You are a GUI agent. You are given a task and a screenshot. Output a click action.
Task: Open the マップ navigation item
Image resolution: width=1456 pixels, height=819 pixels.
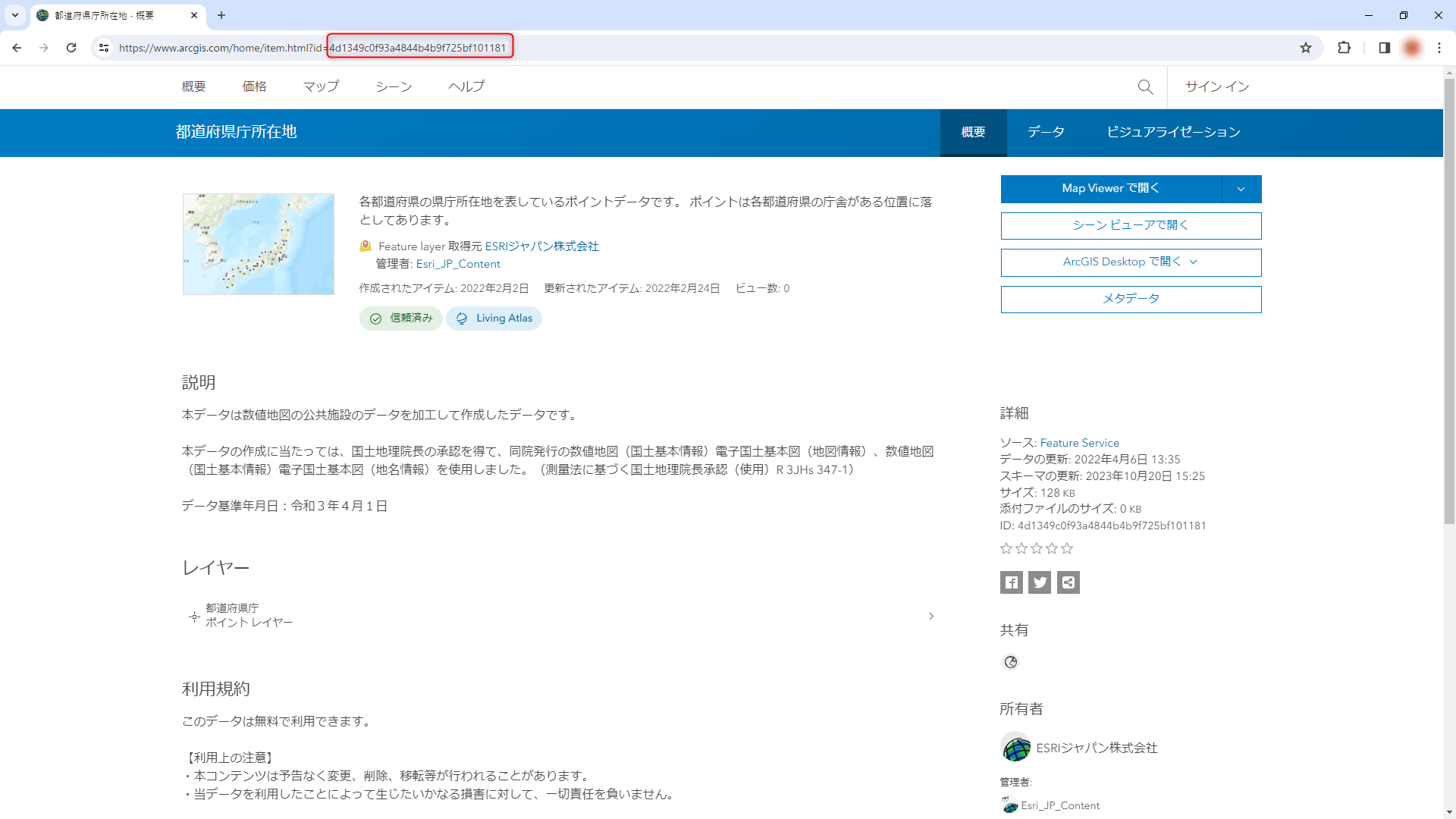pos(322,87)
